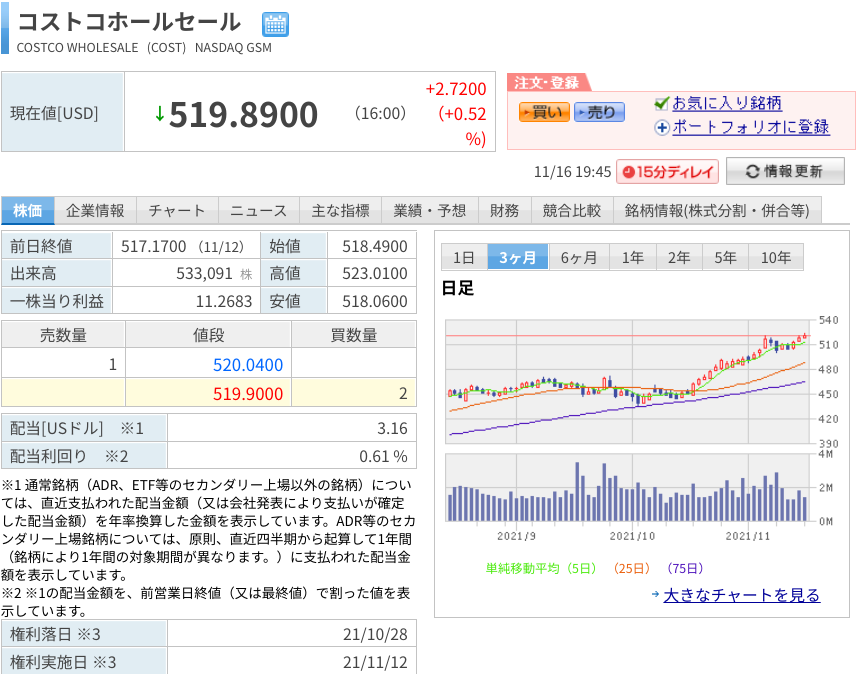Open 銘柄情報(株式分割・併合等) tab

coord(717,210)
